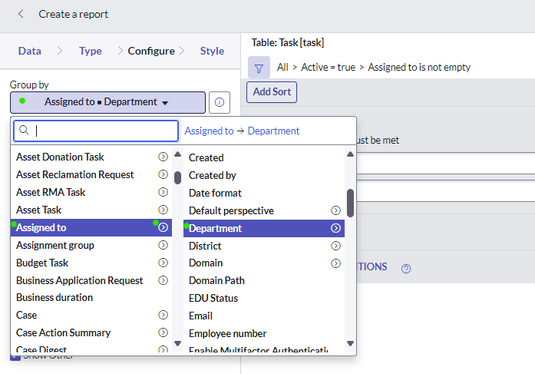Screen dimensions: 535x374
Task: Select Case field
Action: click(26, 315)
